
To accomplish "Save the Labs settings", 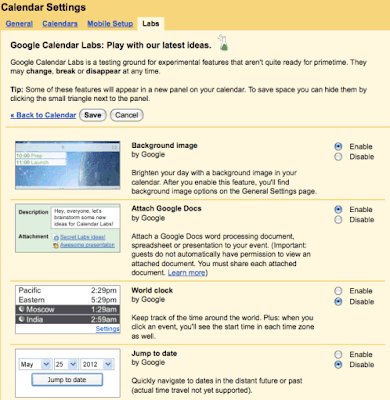I will pyautogui.click(x=93, y=115).
